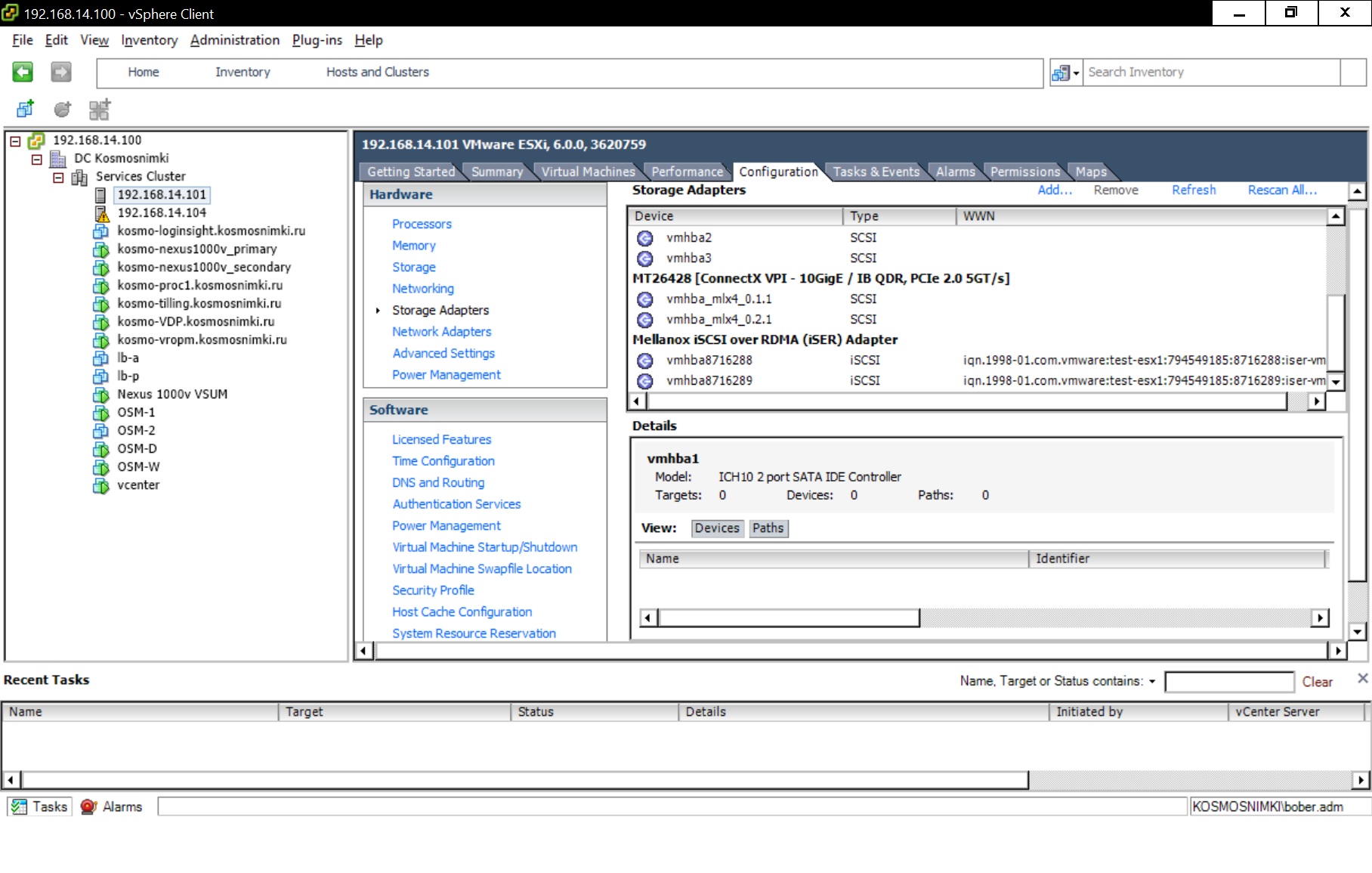The width and height of the screenshot is (1372, 873).
Task: Click the adapter icon for vmhba8716289
Action: tap(645, 381)
